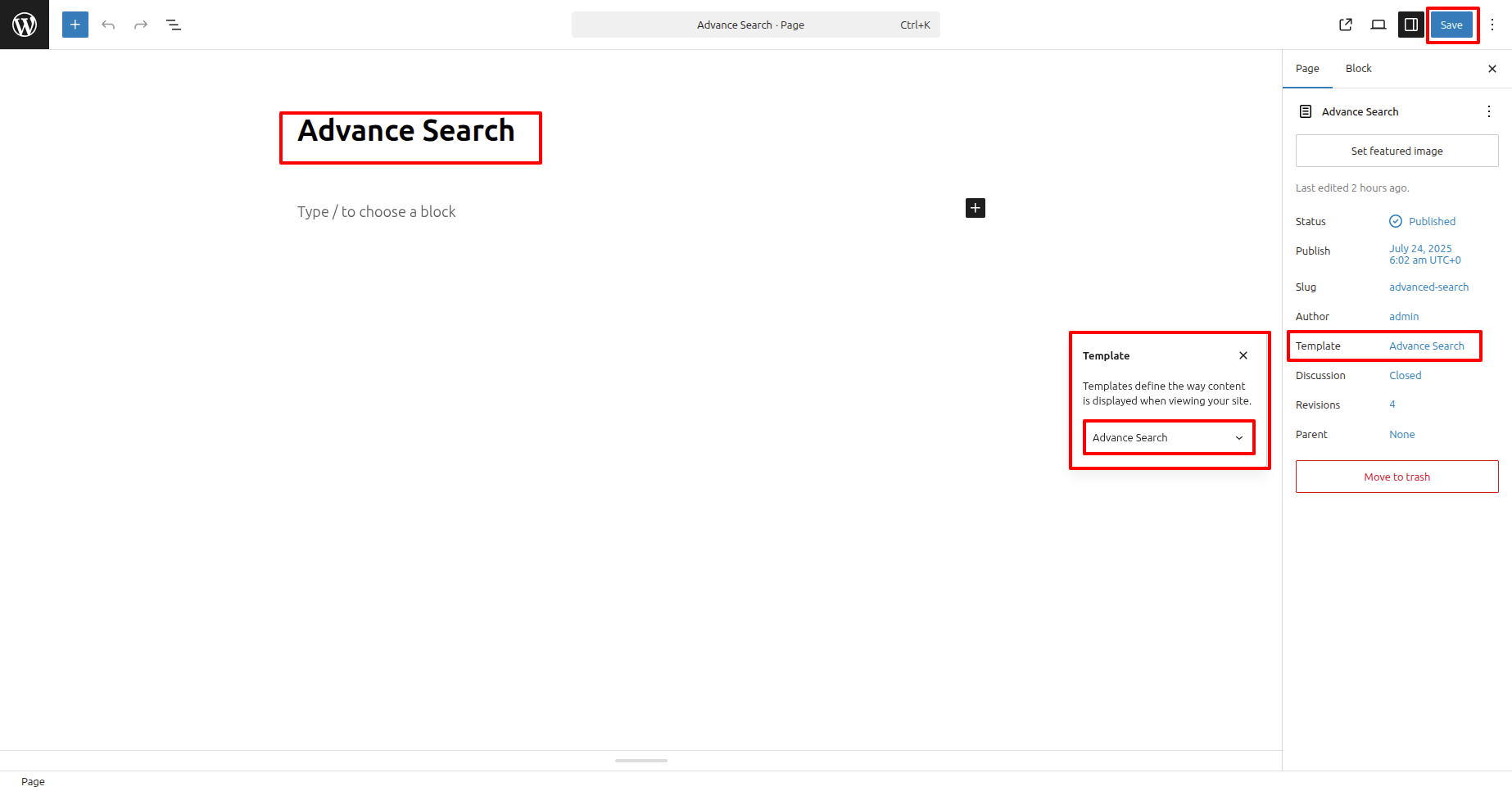Open Document Overview list icon

point(174,25)
